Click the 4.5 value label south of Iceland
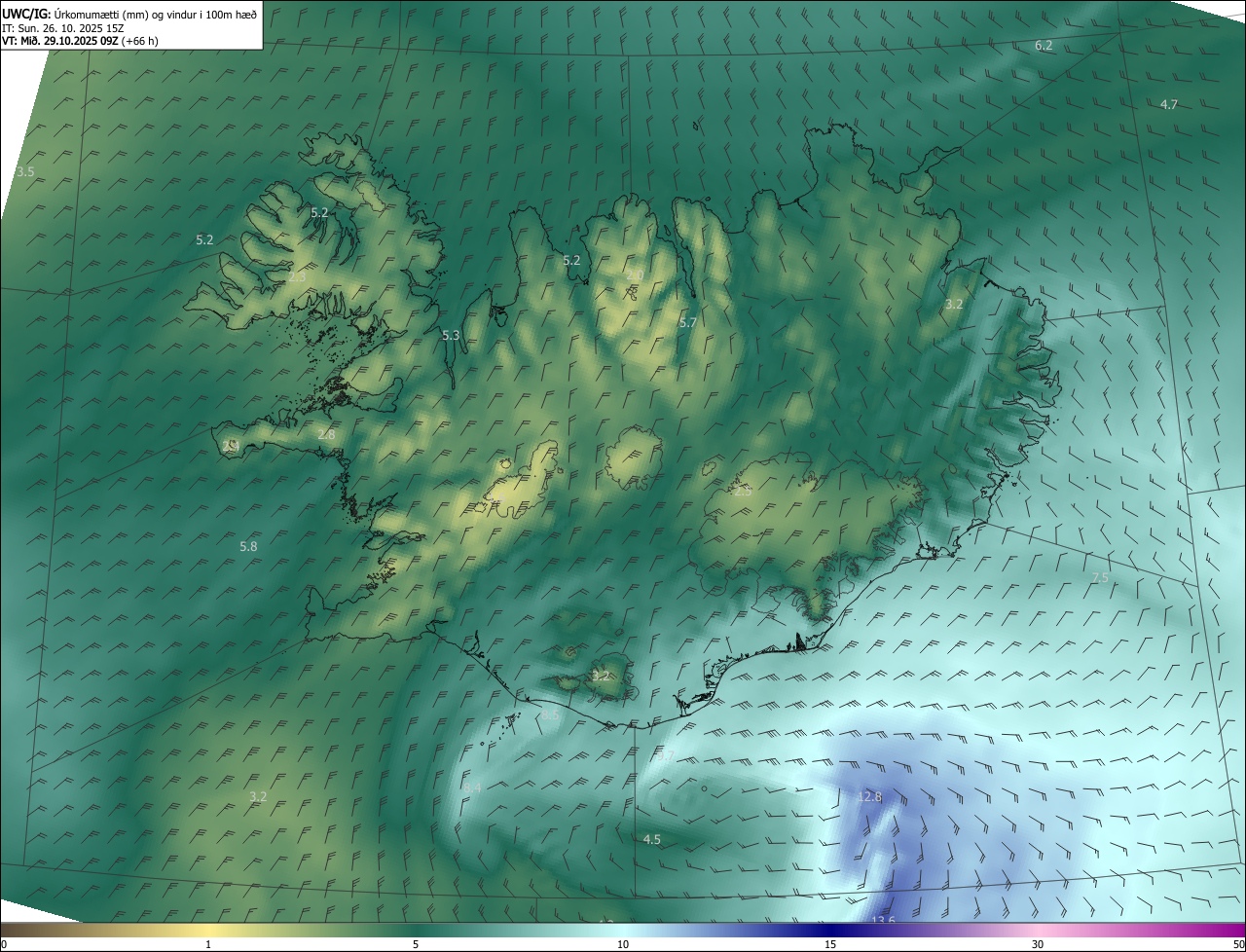Image resolution: width=1246 pixels, height=952 pixels. (x=652, y=839)
